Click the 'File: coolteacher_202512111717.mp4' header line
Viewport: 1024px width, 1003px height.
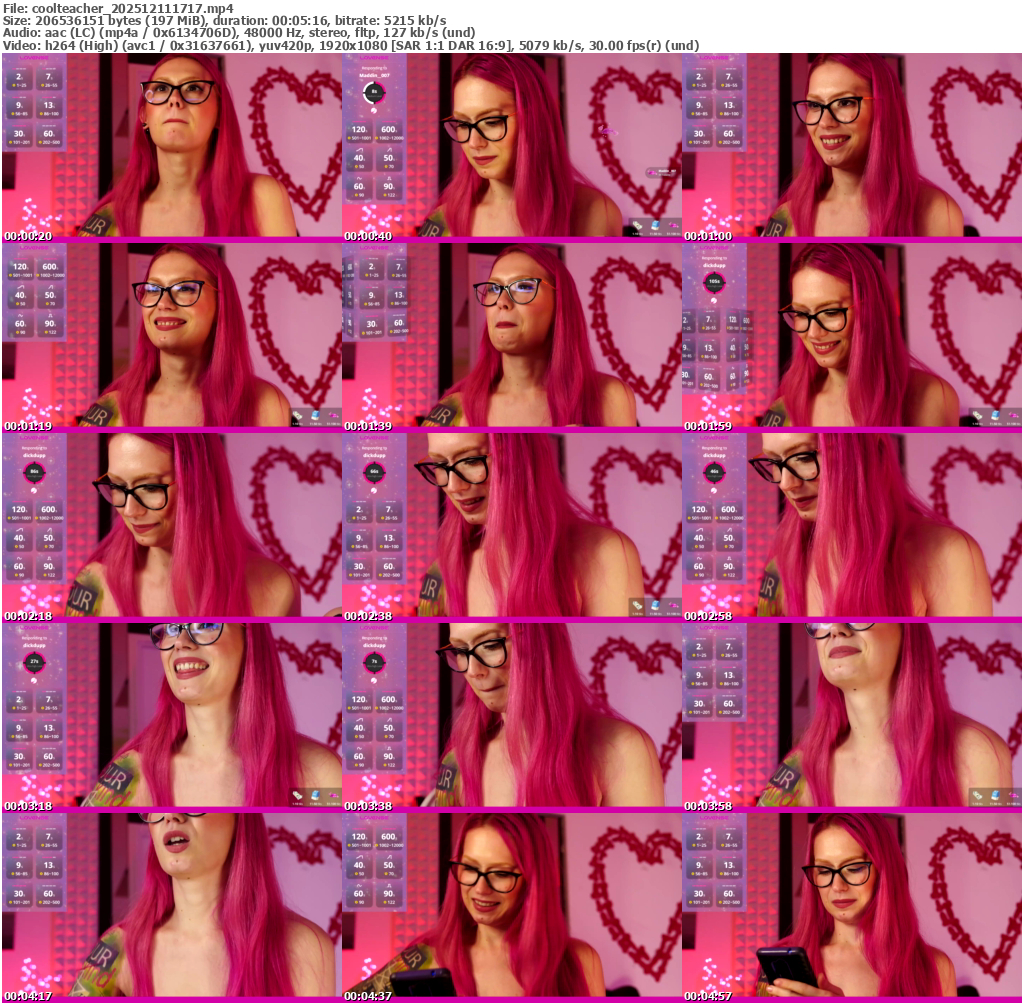point(118,8)
